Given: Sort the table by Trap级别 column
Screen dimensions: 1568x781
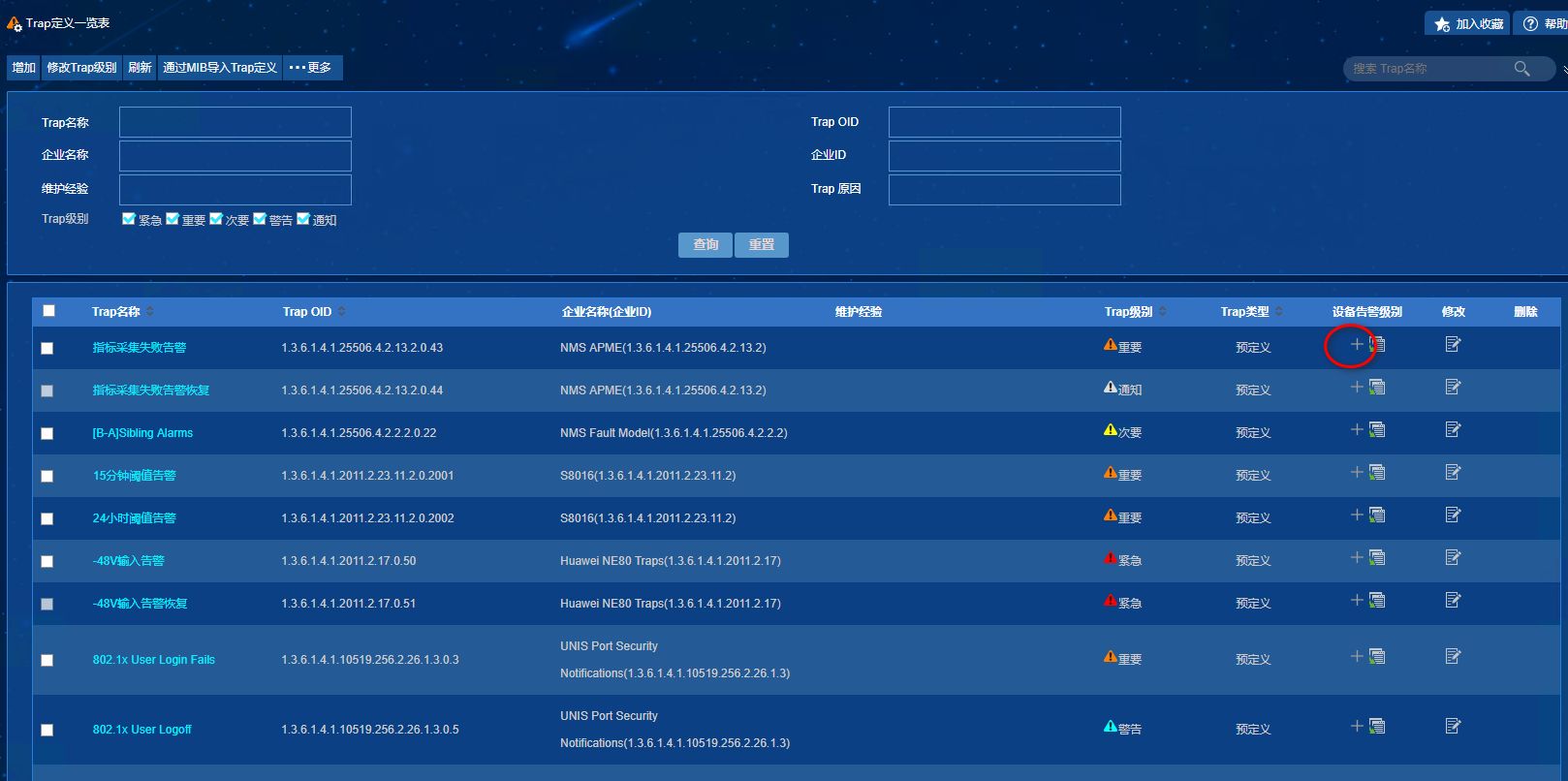Looking at the screenshot, I should pos(1163,312).
